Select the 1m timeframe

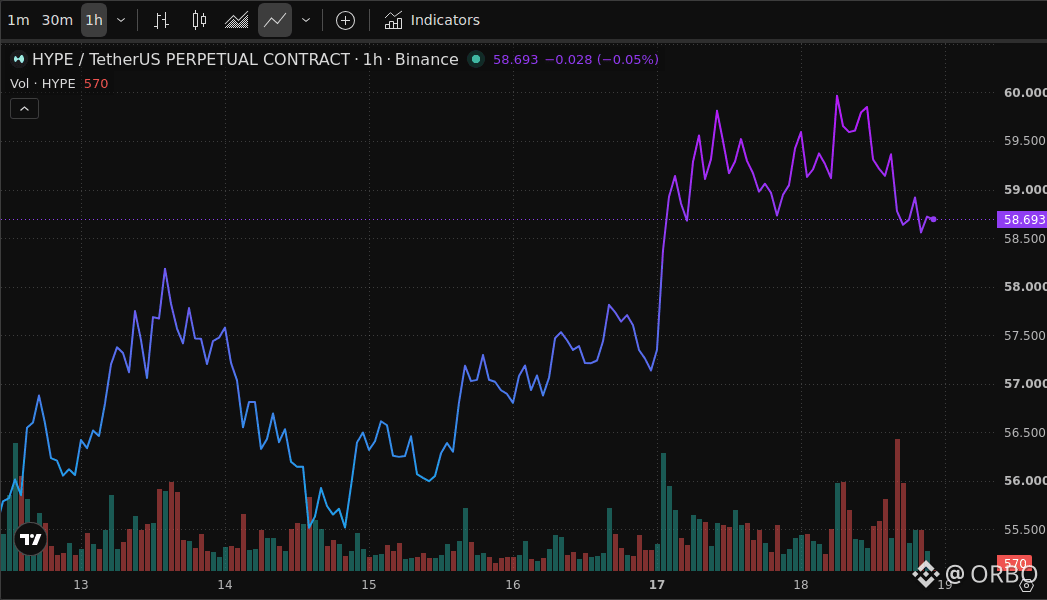pos(18,20)
